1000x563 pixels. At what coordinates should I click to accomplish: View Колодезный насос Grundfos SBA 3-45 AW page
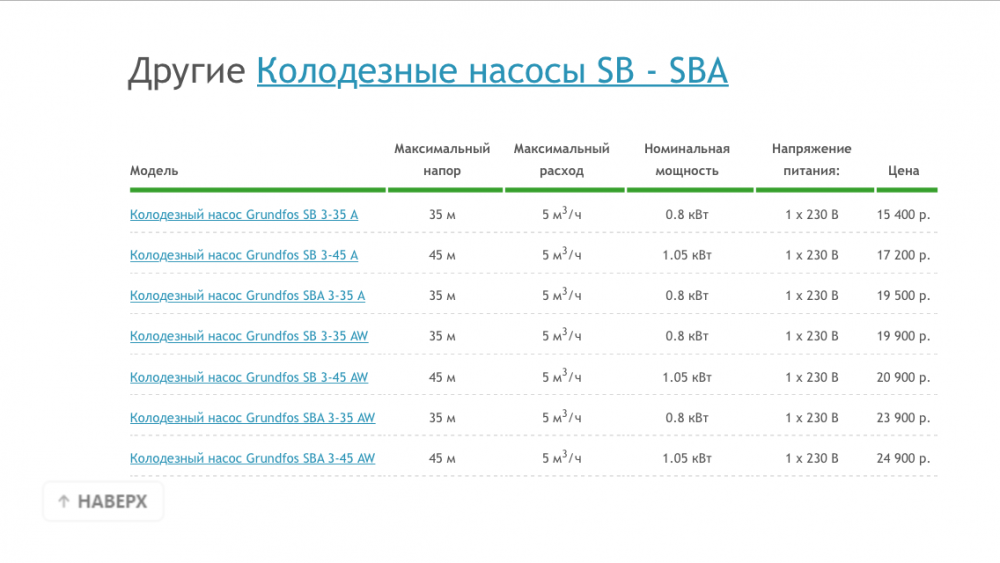[252, 458]
